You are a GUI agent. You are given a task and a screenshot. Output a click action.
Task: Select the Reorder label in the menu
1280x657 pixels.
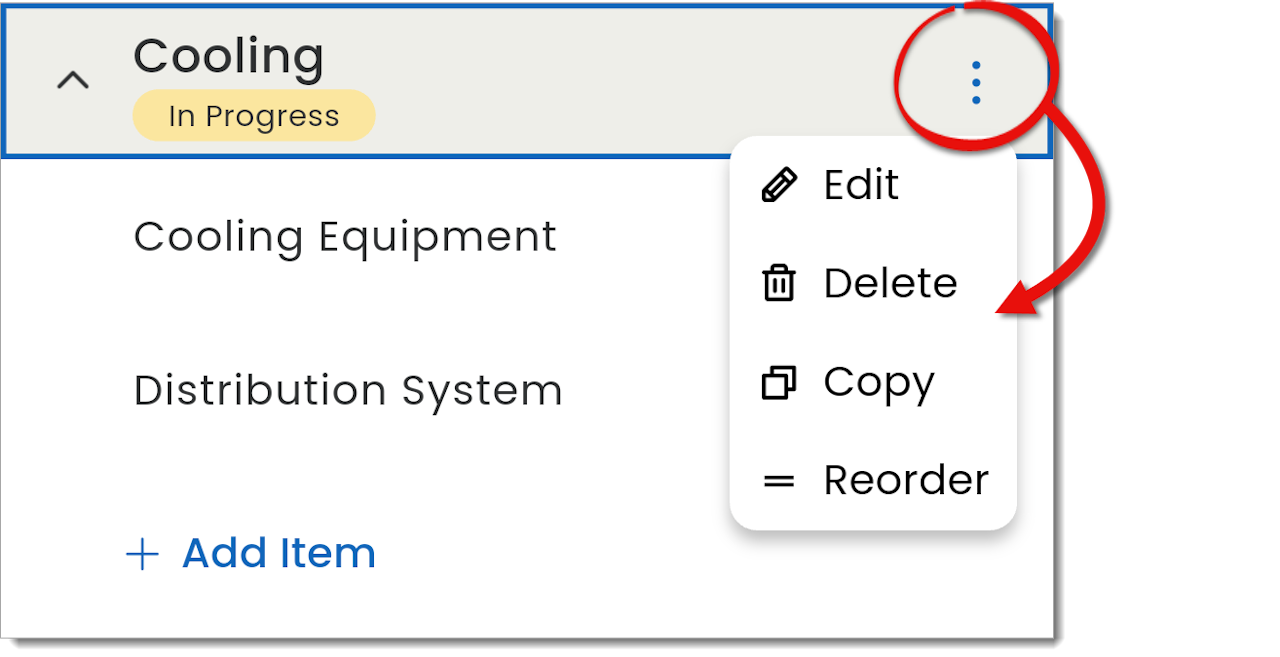point(906,481)
